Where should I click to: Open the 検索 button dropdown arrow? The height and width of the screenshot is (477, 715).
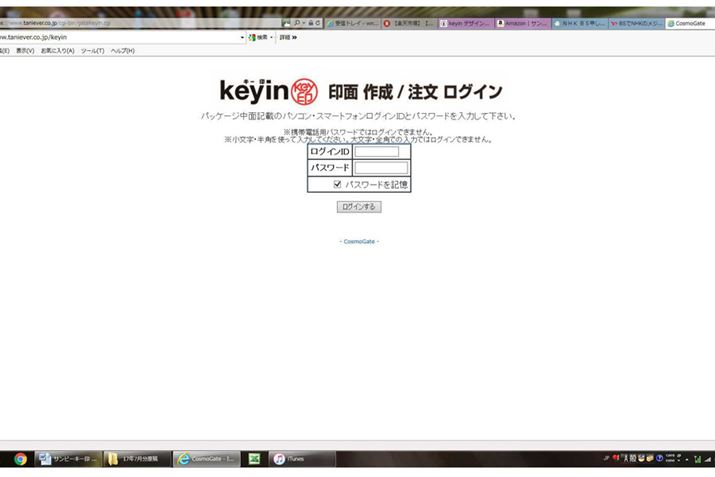tap(271, 37)
